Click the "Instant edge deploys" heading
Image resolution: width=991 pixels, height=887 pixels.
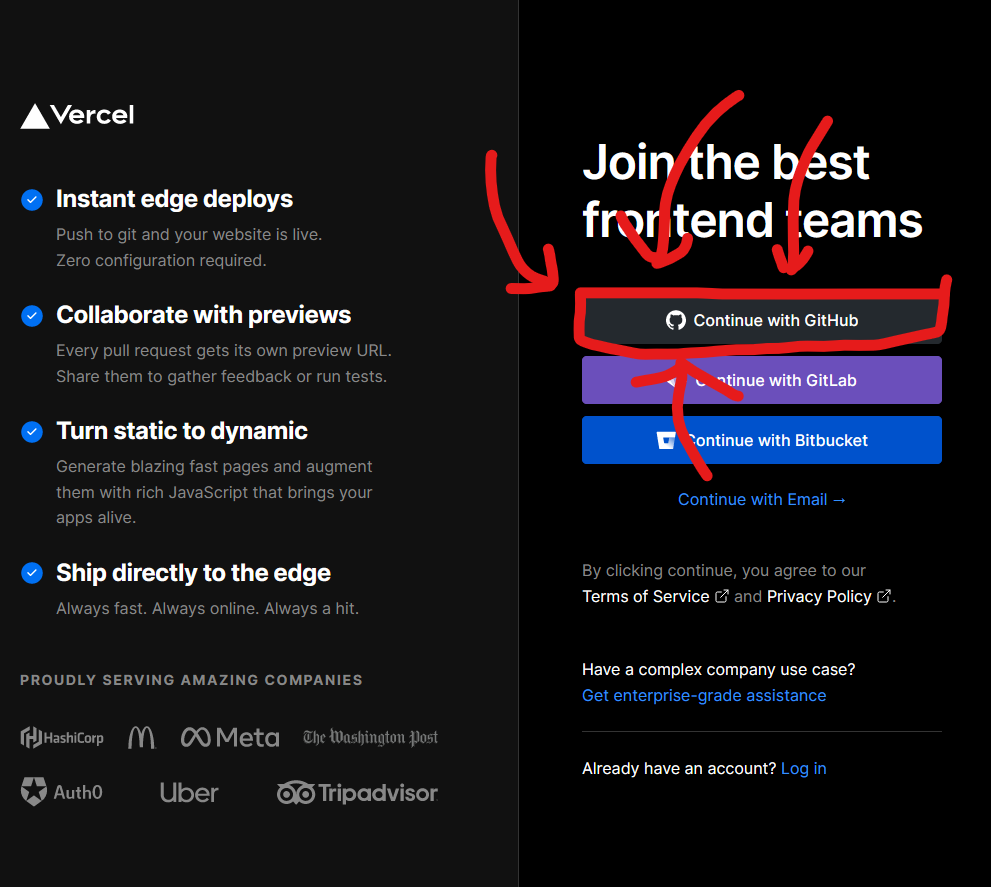[x=174, y=199]
